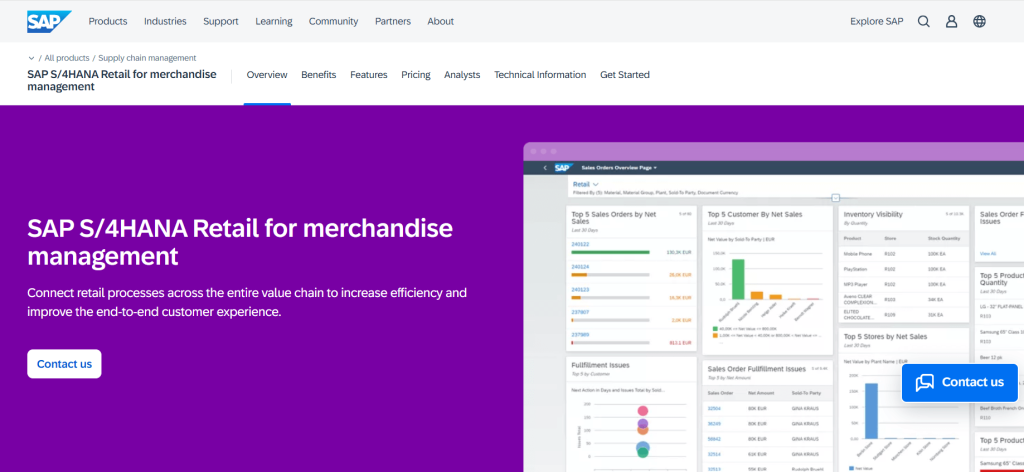Click back arrow in dashboard preview header
Viewport: 1024px width, 472px height.
545,168
